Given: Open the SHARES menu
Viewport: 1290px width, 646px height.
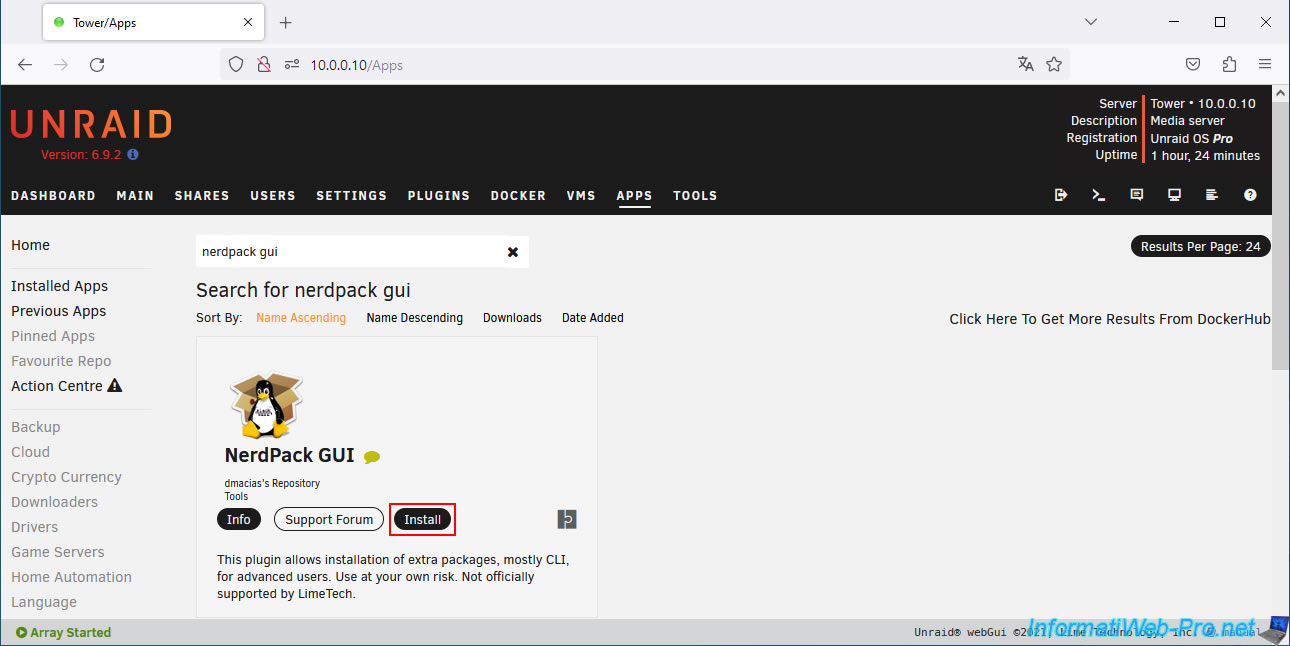Looking at the screenshot, I should [x=202, y=196].
